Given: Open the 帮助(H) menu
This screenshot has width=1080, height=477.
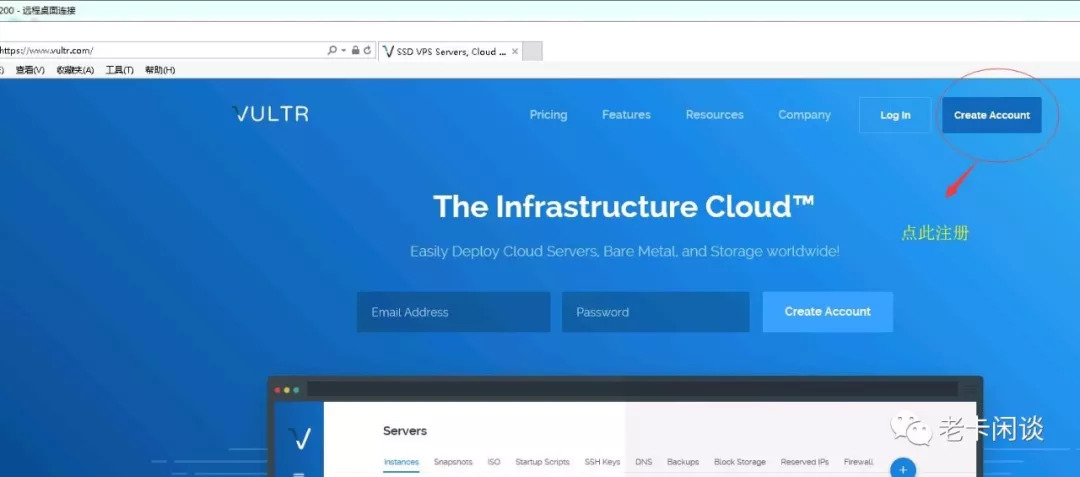Looking at the screenshot, I should coord(160,70).
